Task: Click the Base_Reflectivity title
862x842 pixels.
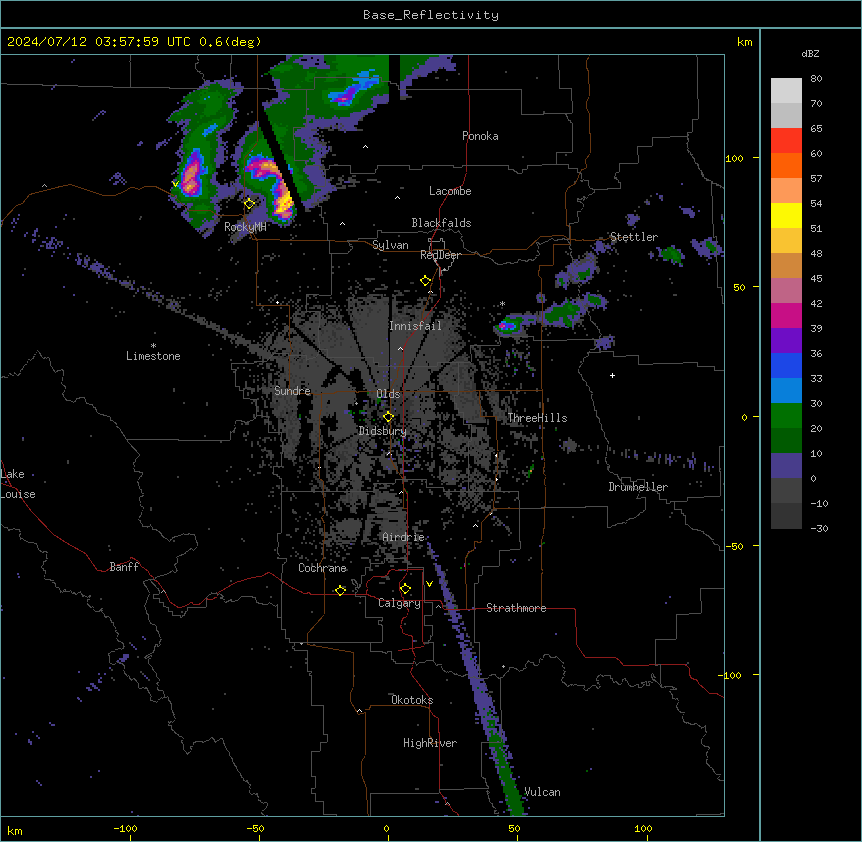Action: (431, 15)
